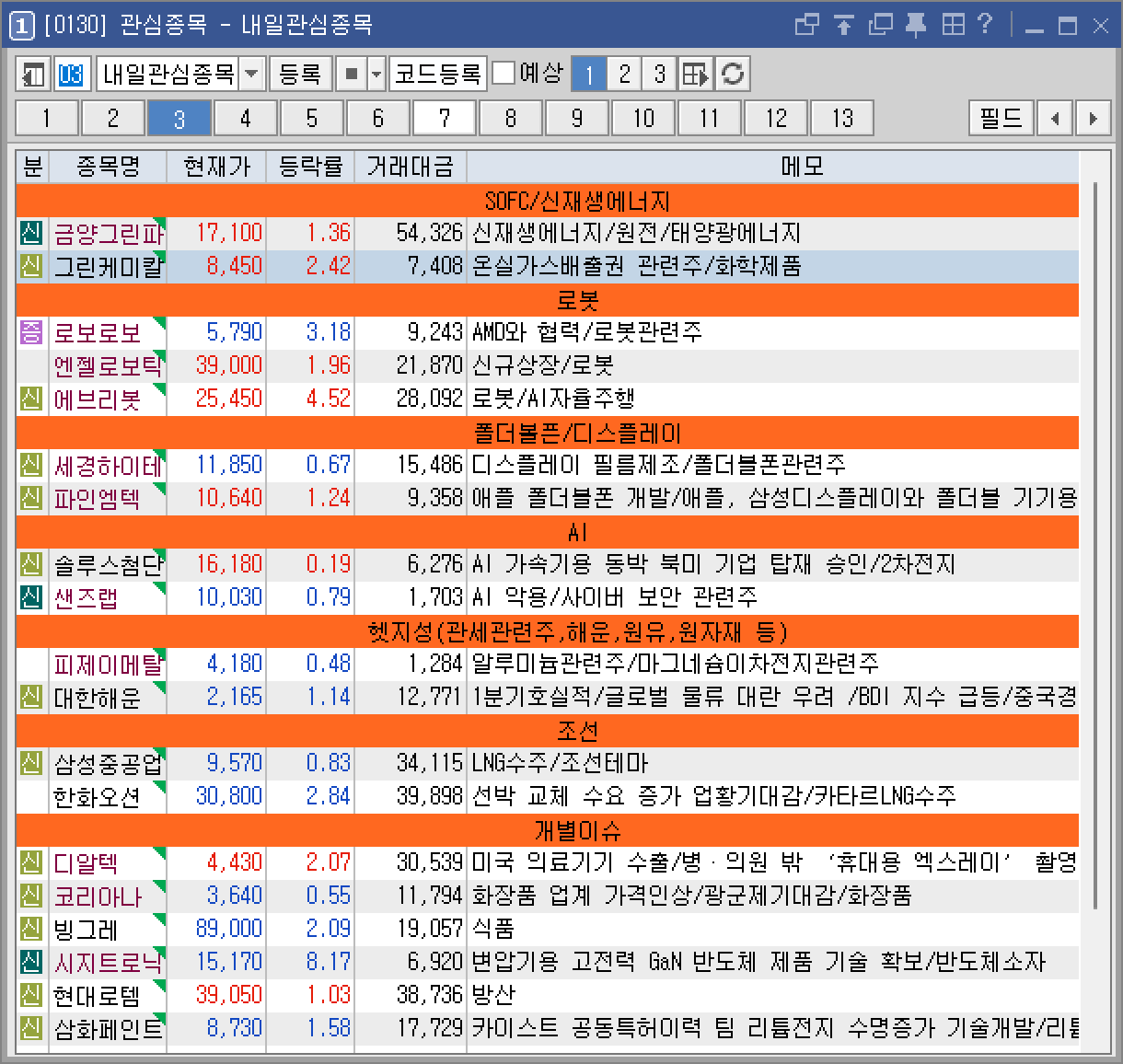Click the bring-to-top arrow icon in title bar
The image size is (1123, 1064).
pyautogui.click(x=843, y=25)
